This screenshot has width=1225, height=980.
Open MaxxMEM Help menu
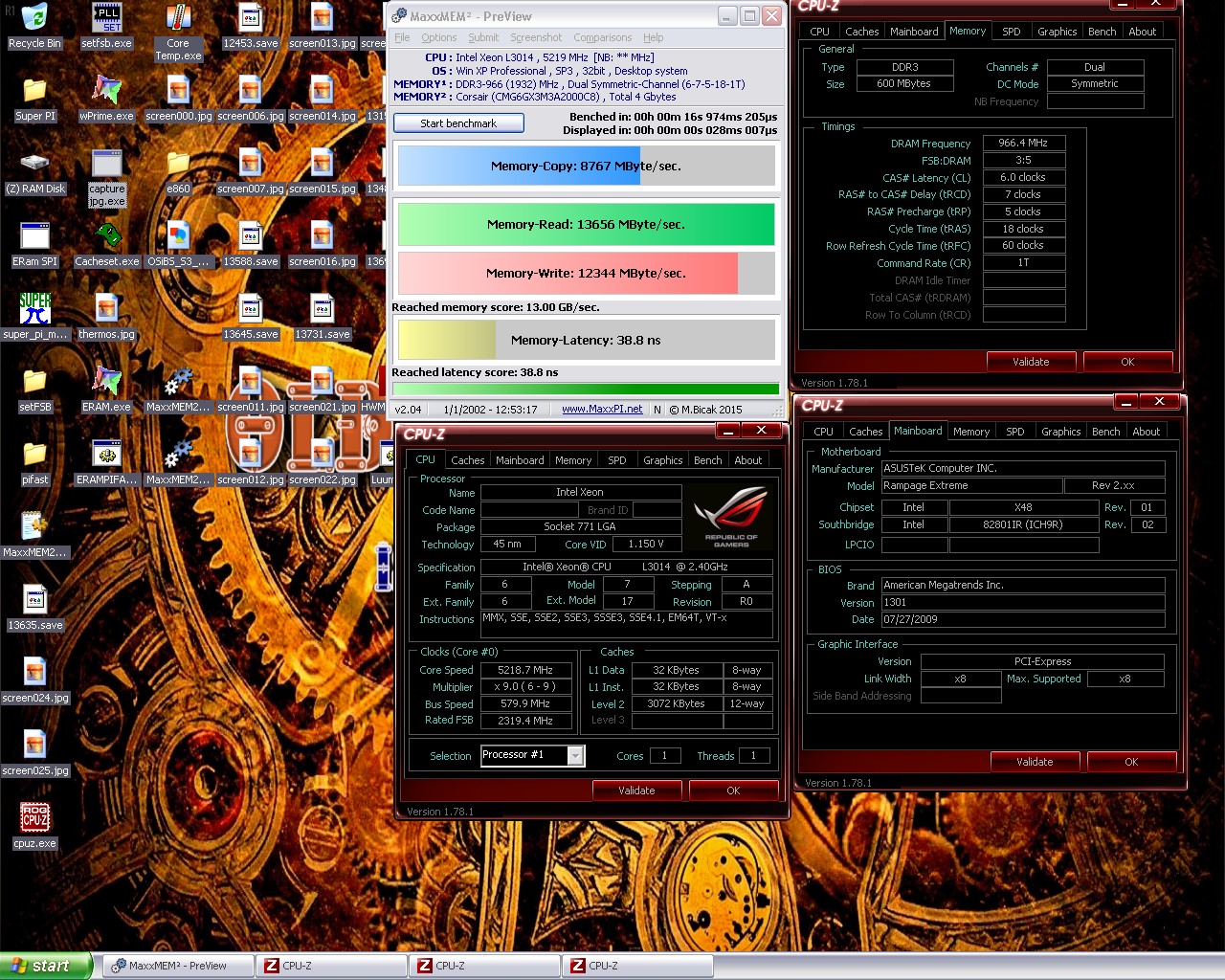tap(654, 37)
